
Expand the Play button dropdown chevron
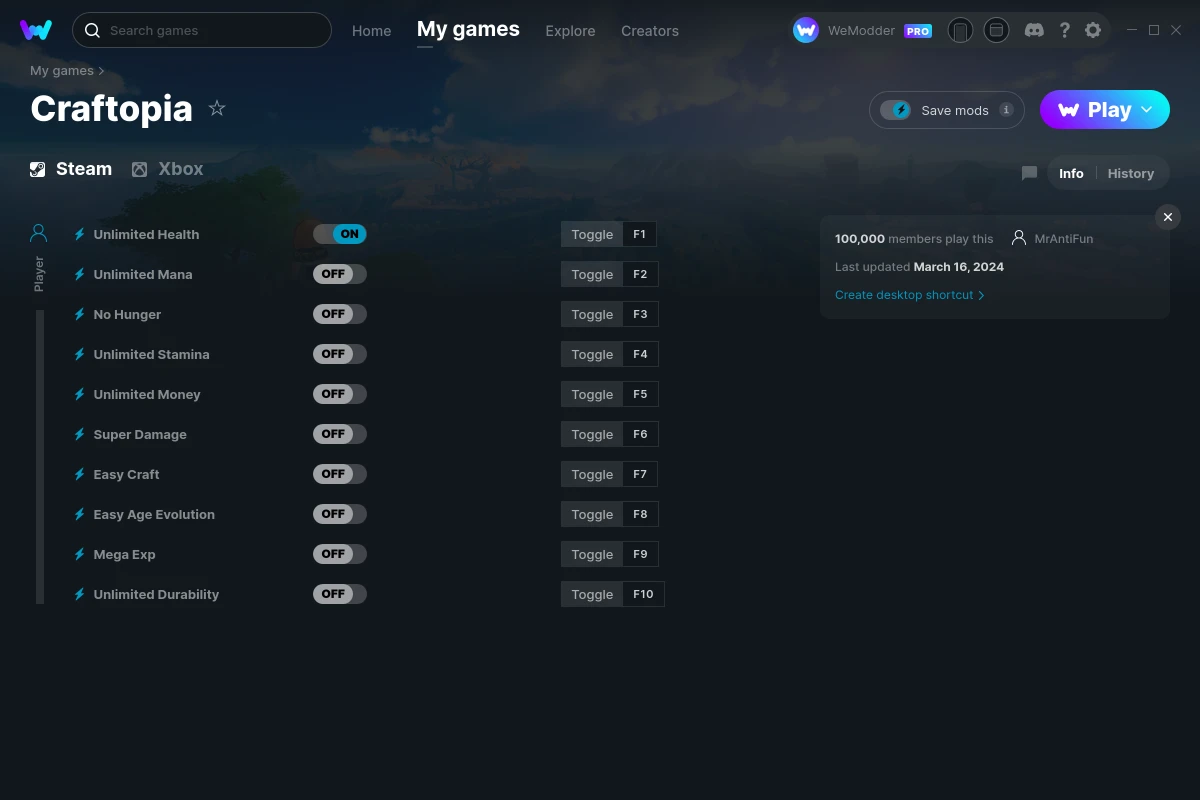coord(1146,110)
